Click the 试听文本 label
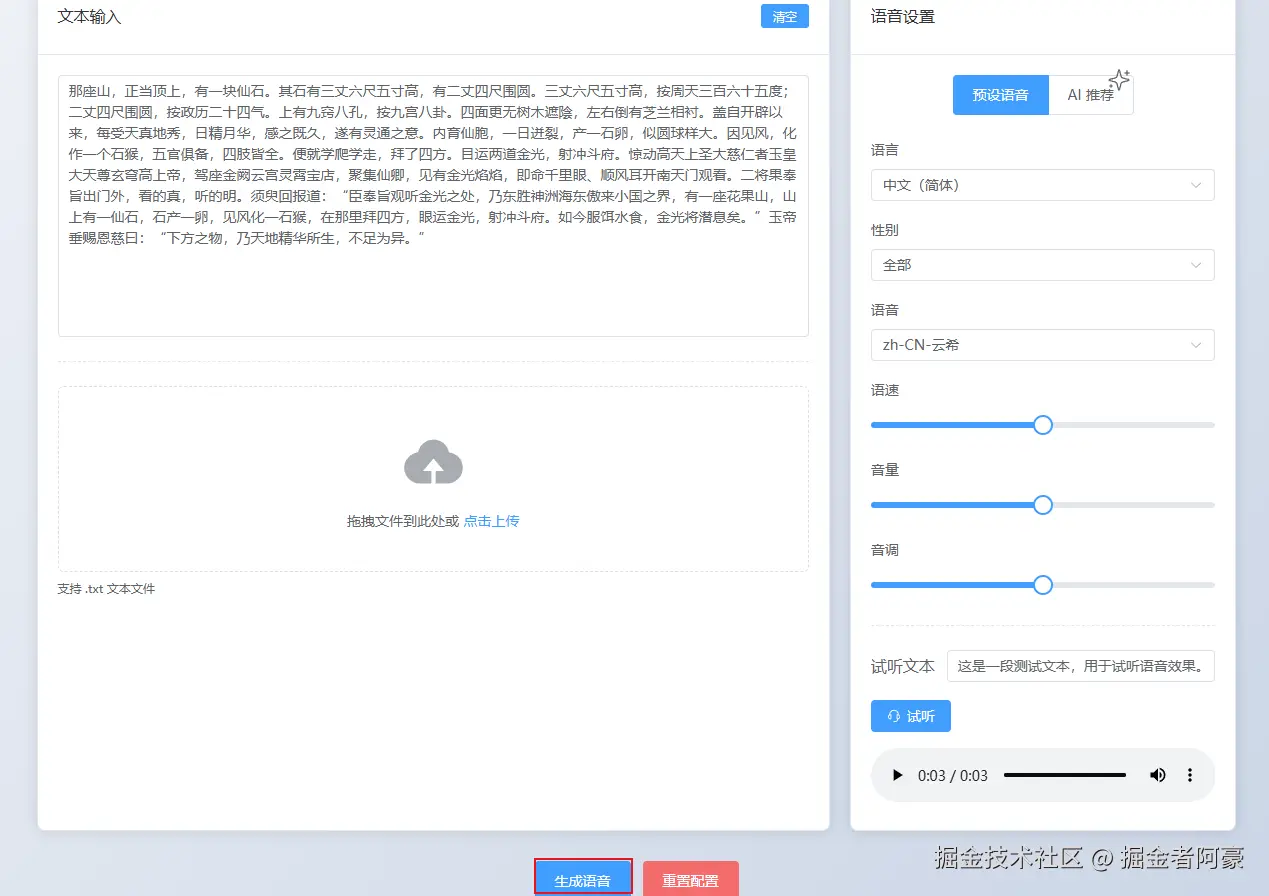The height and width of the screenshot is (896, 1269). [x=903, y=666]
